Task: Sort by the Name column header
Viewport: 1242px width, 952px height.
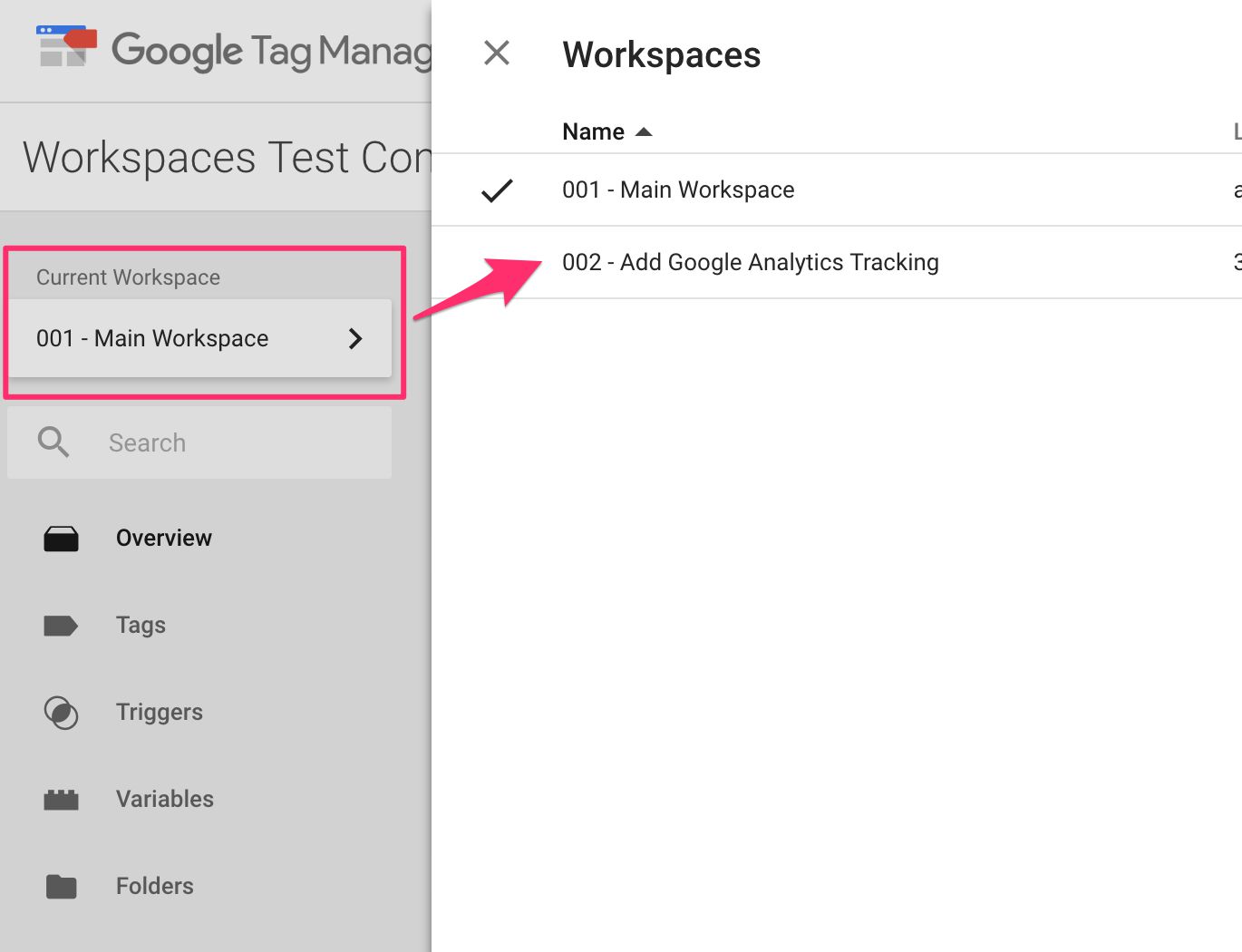Action: 594,131
